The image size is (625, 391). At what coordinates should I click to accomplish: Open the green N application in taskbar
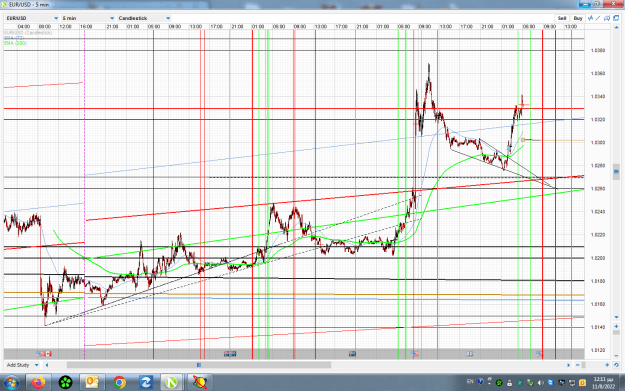click(x=172, y=383)
